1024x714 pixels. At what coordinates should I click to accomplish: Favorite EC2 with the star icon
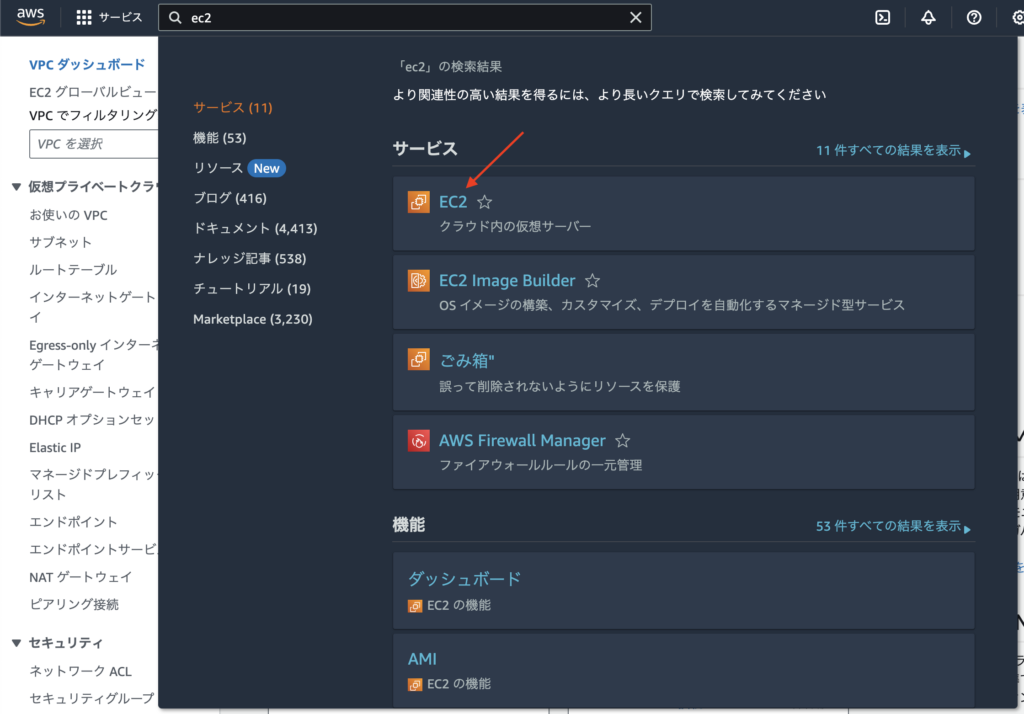485,202
